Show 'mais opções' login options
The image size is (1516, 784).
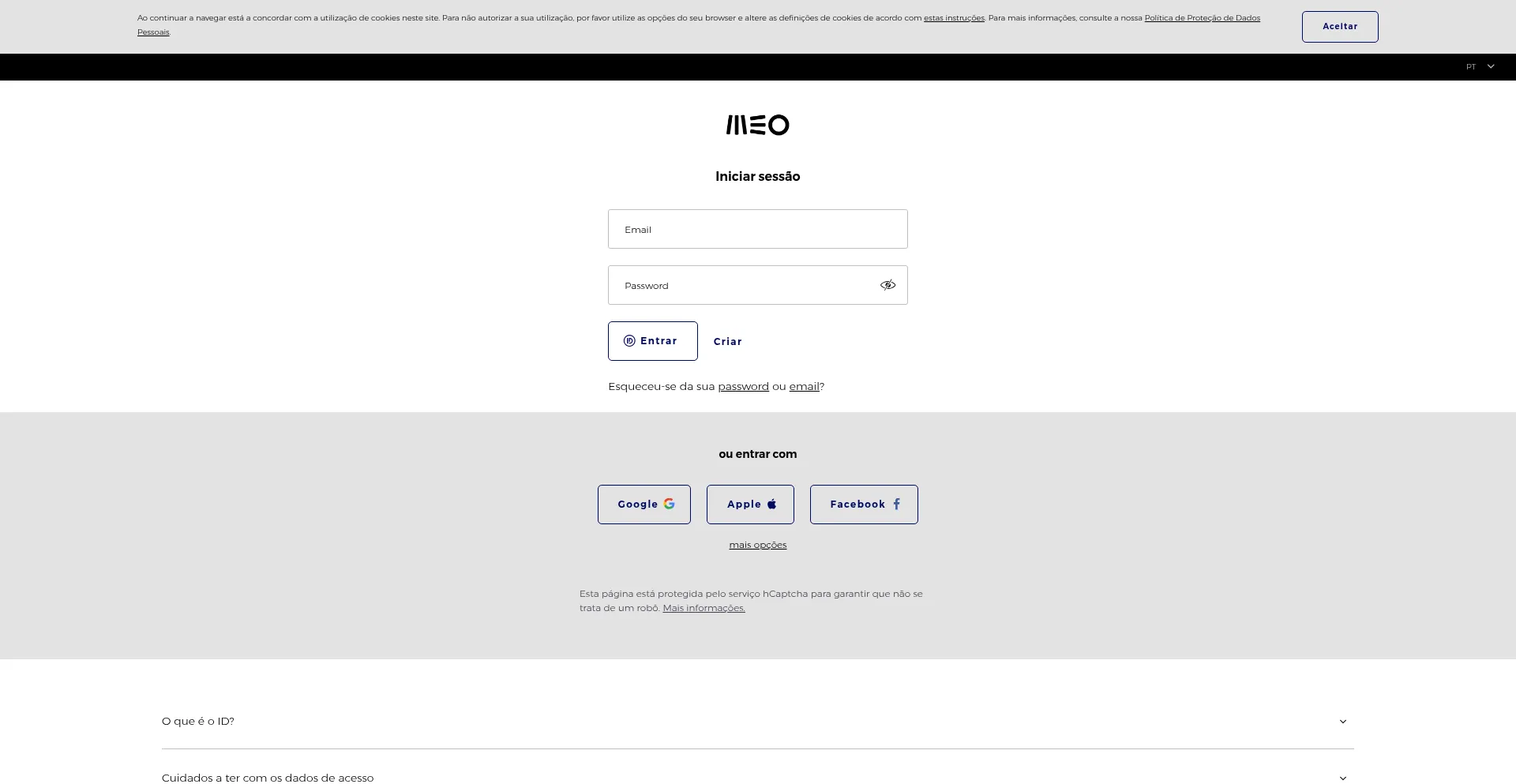coord(757,545)
